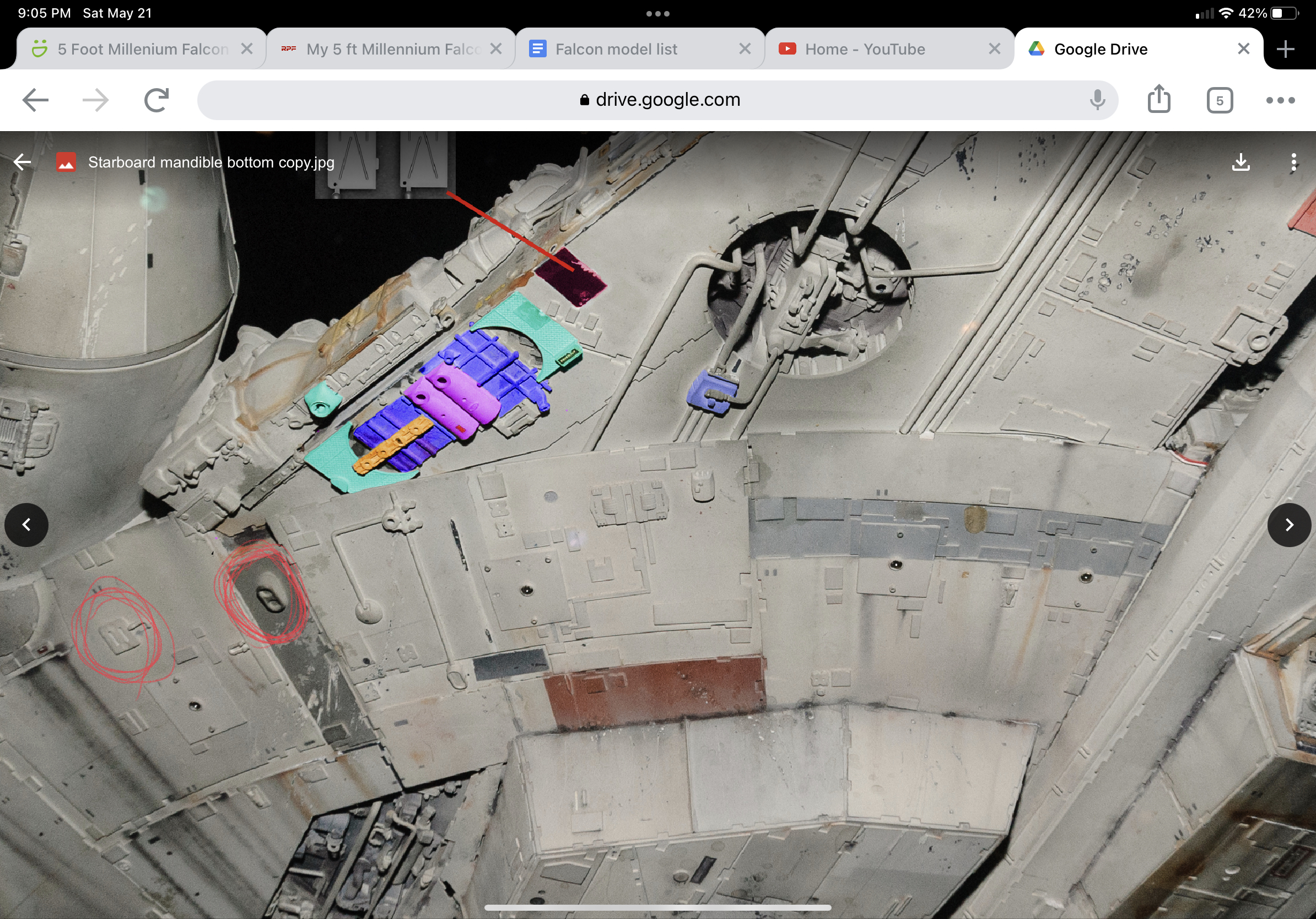Go back using the browser back arrow
1316x919 pixels.
(35, 100)
